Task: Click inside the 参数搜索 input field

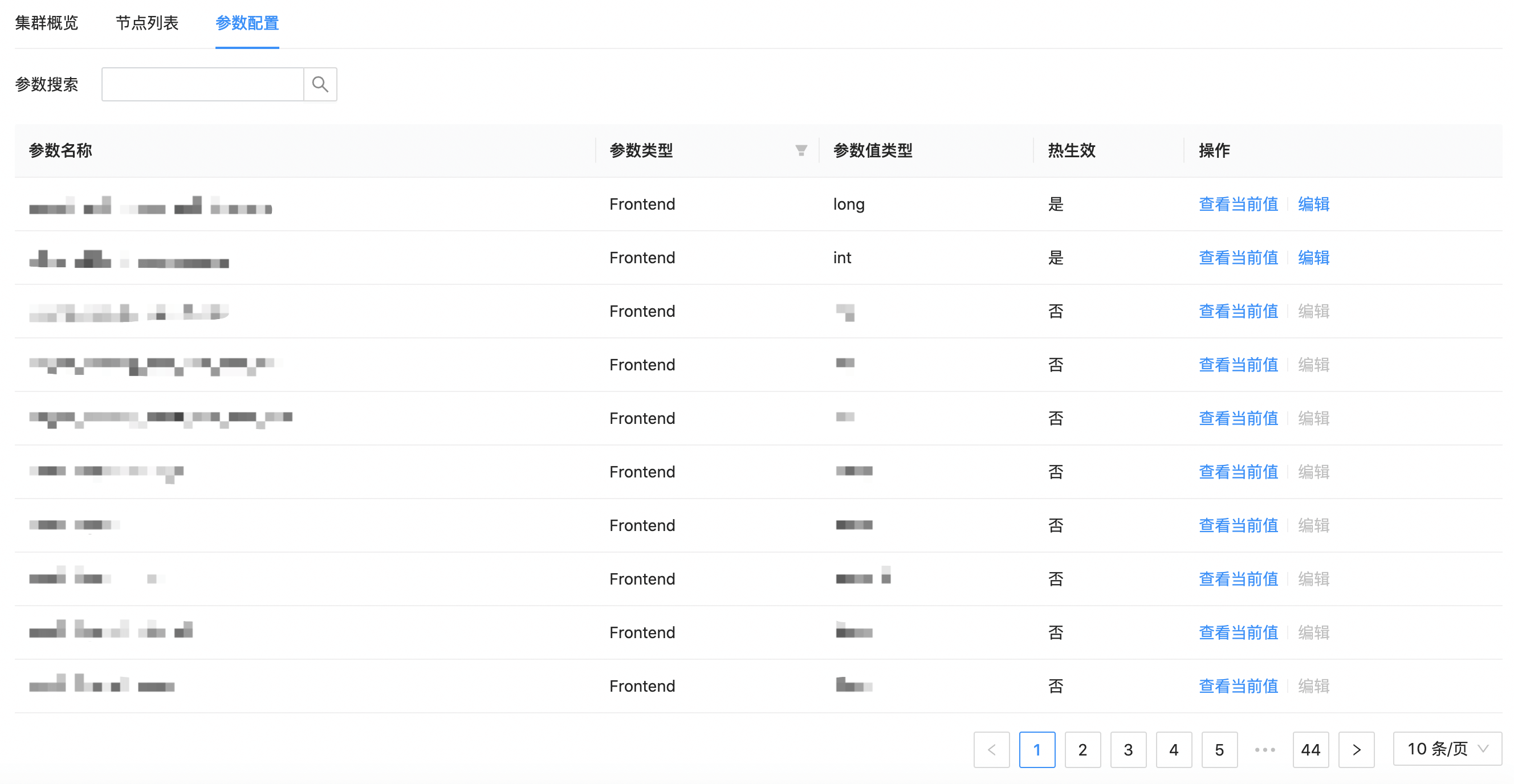Action: (x=202, y=84)
